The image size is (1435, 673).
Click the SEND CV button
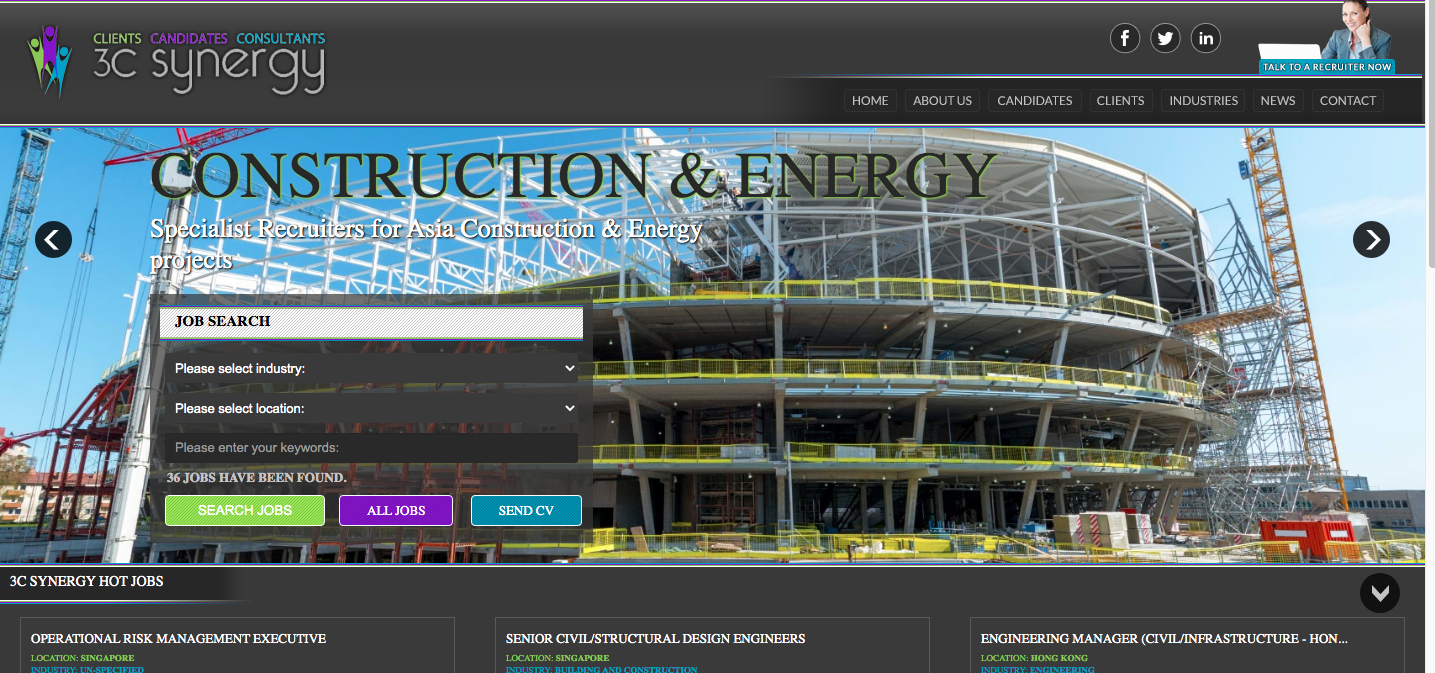pyautogui.click(x=526, y=510)
